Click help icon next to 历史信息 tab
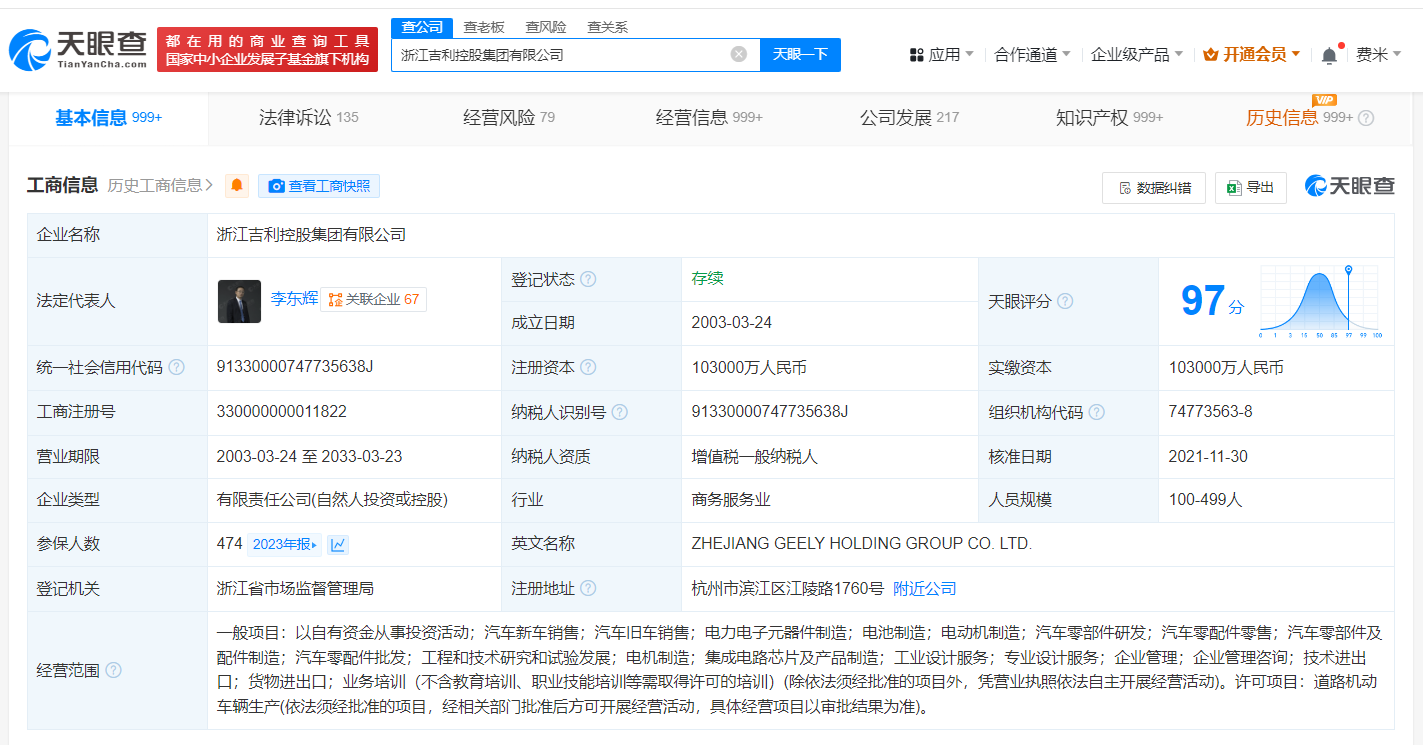Image resolution: width=1423 pixels, height=745 pixels. point(1366,118)
